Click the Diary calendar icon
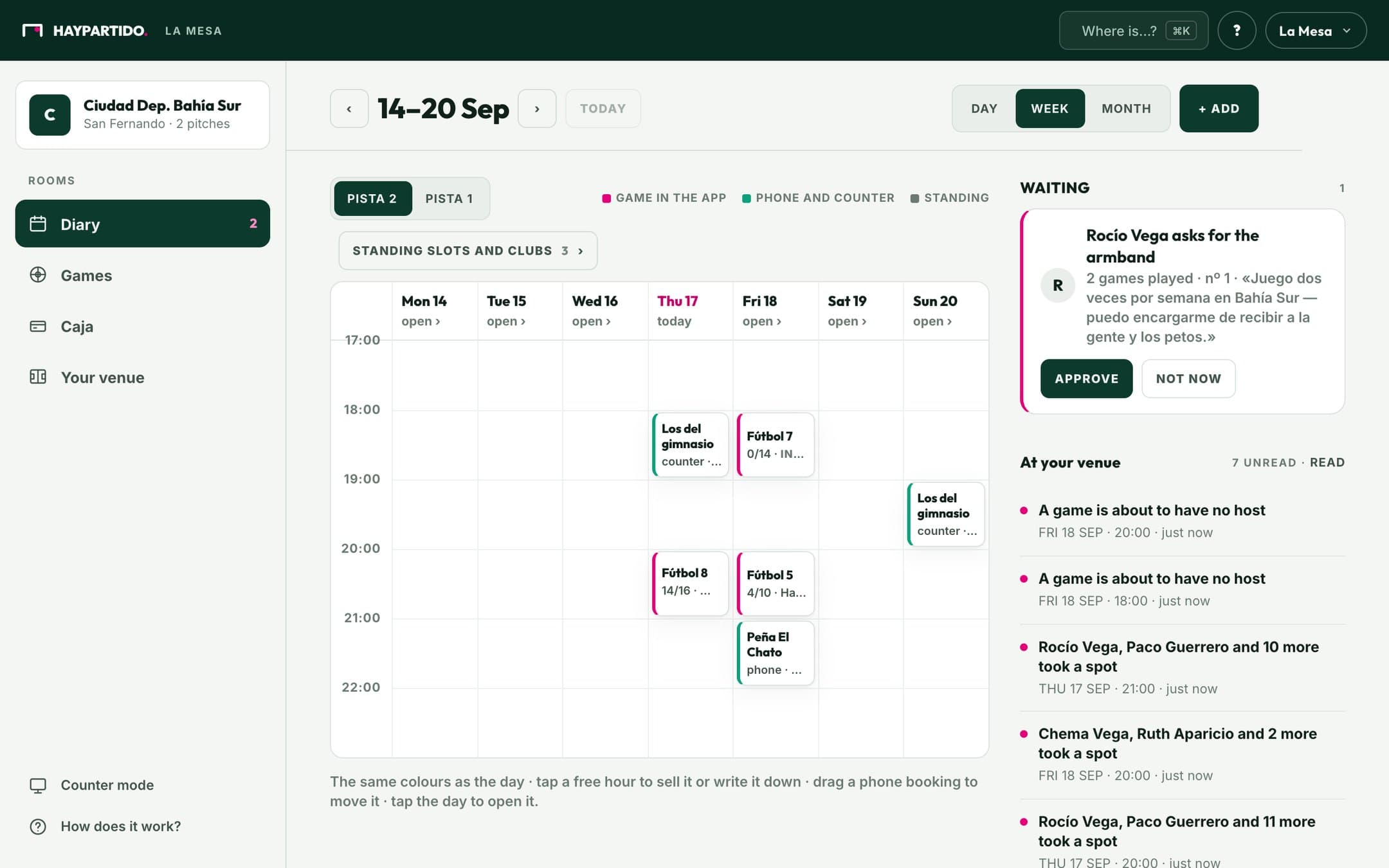1389x868 pixels. click(38, 224)
